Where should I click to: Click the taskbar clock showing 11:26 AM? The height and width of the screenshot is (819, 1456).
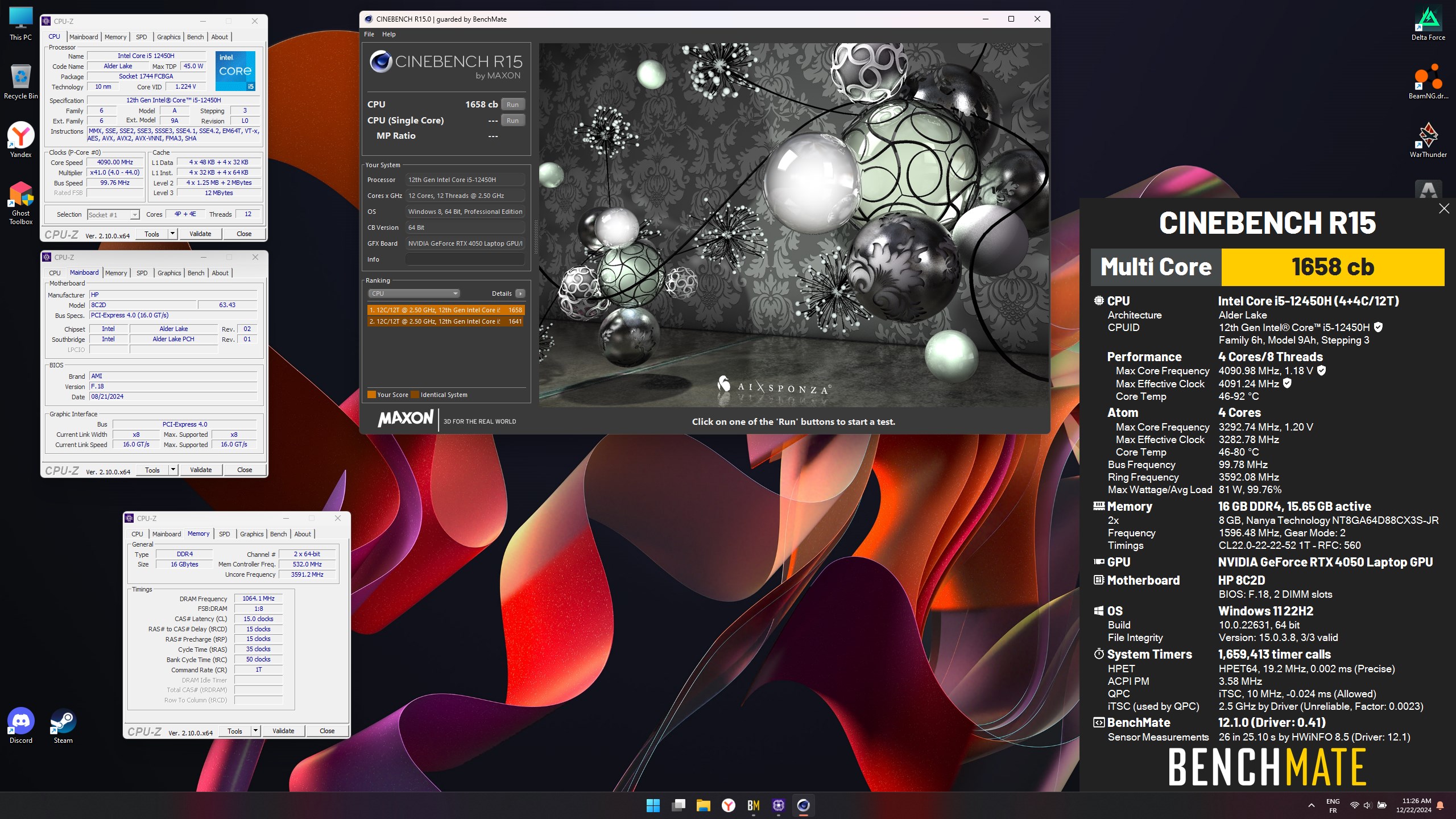pyautogui.click(x=1417, y=805)
